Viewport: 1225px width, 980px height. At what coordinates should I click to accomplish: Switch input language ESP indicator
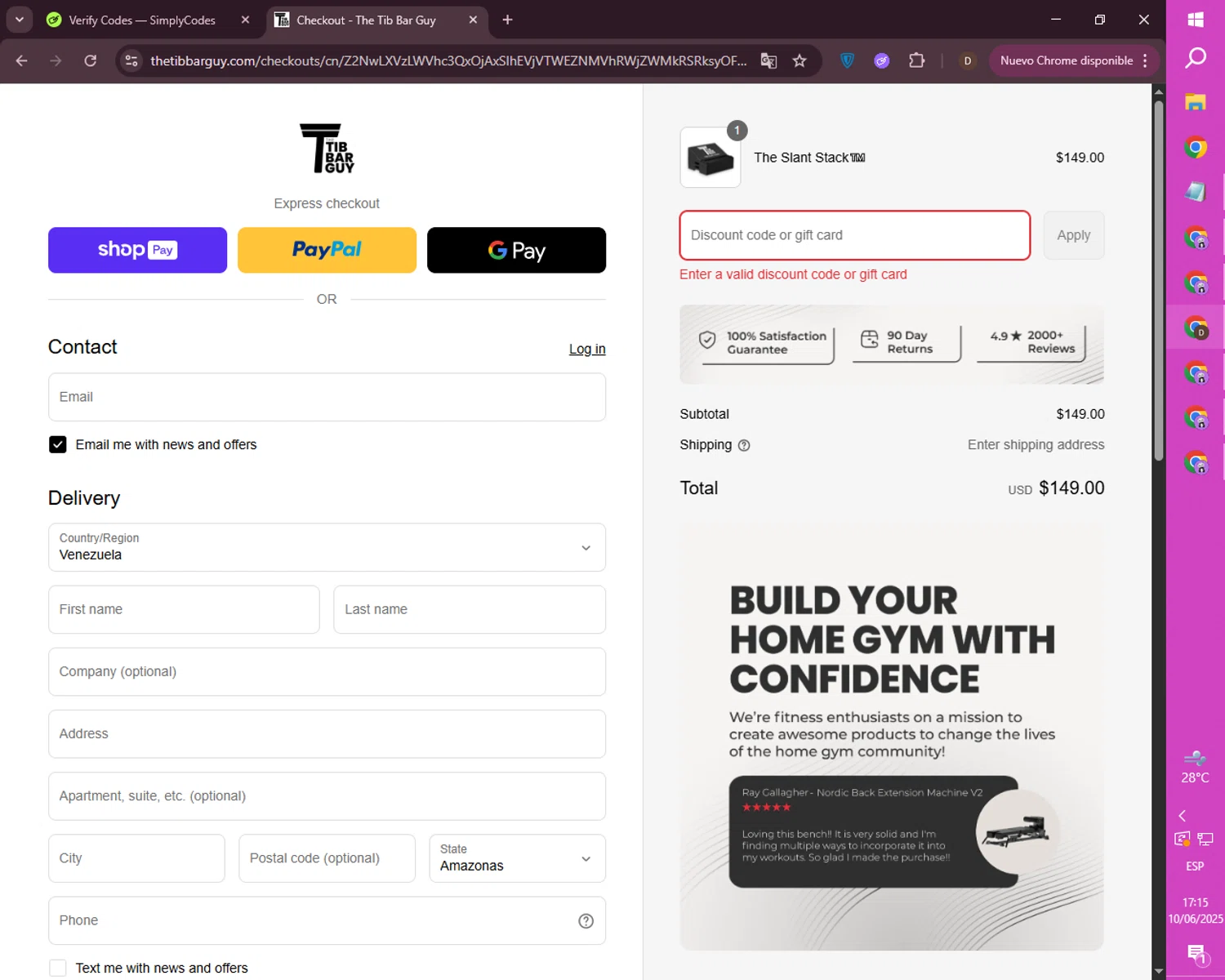point(1196,866)
